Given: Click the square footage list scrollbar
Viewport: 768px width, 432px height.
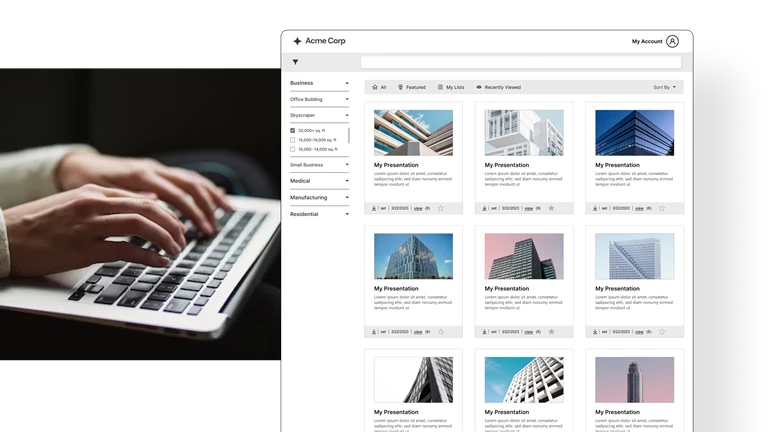Looking at the screenshot, I should pyautogui.click(x=349, y=135).
